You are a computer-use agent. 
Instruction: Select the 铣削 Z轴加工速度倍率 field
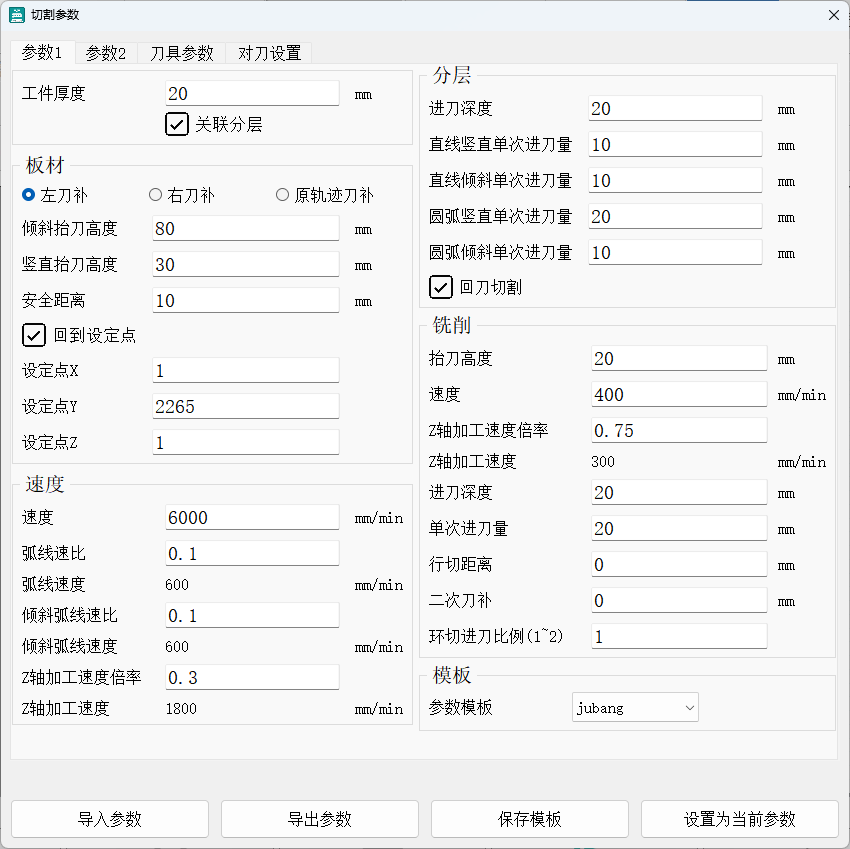tap(679, 430)
